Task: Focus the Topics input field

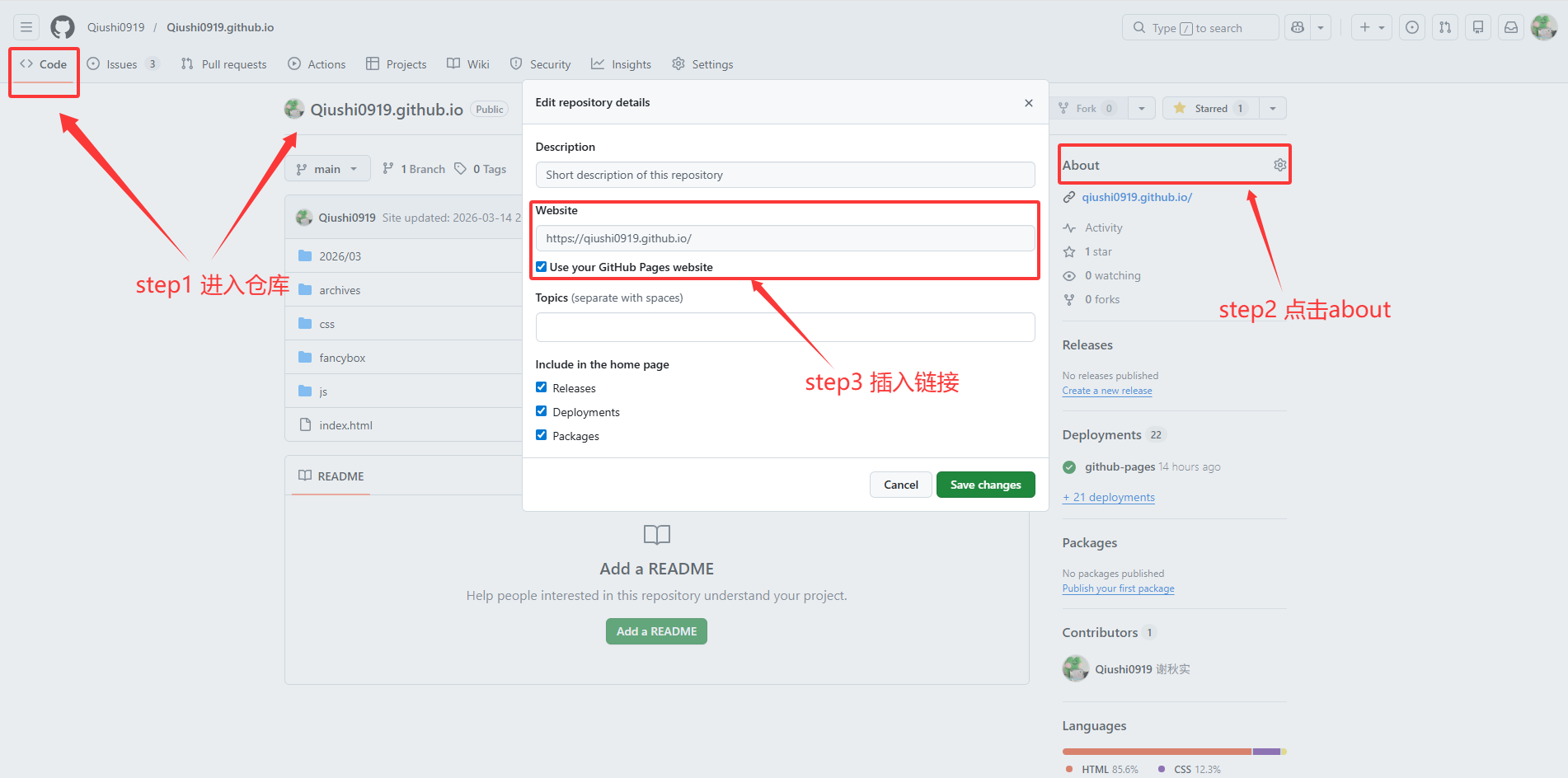Action: click(x=786, y=327)
